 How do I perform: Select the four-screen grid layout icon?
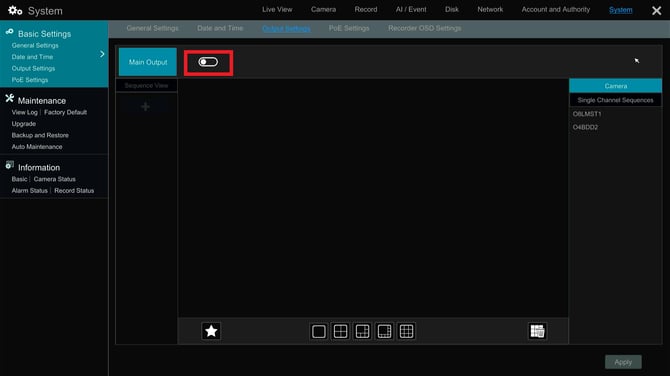click(341, 332)
